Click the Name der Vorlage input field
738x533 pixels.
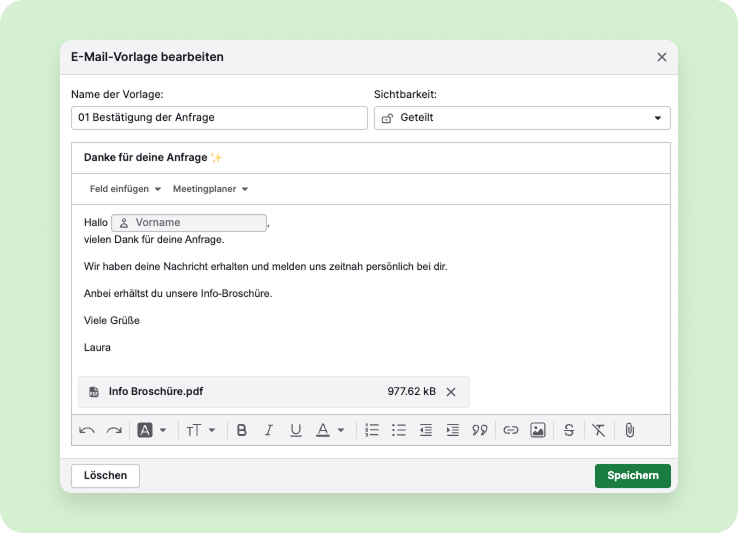219,118
